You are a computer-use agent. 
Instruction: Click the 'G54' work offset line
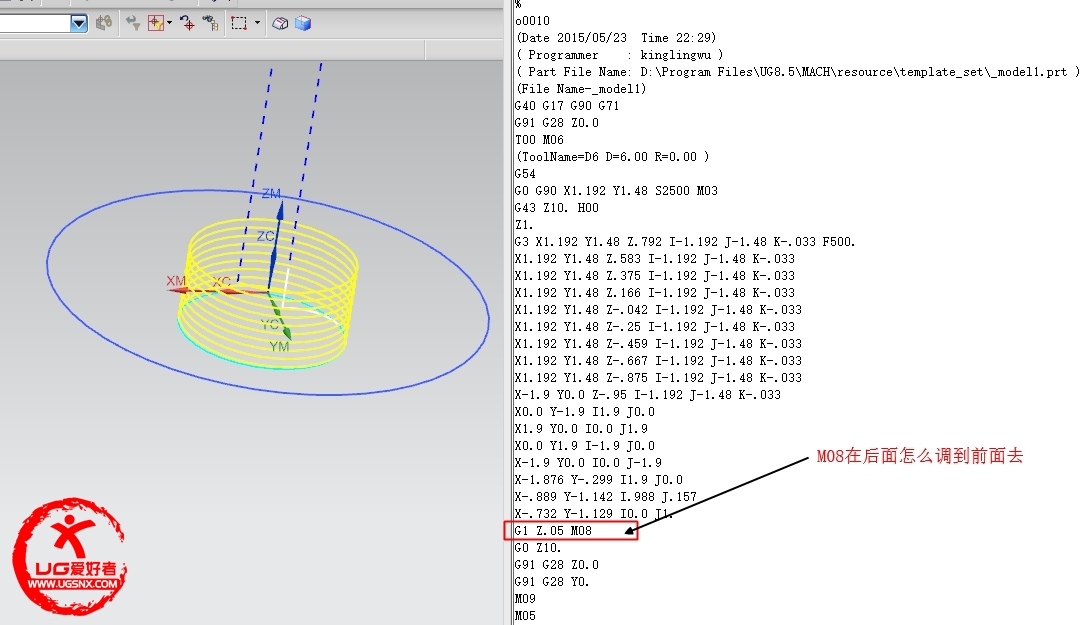[525, 173]
